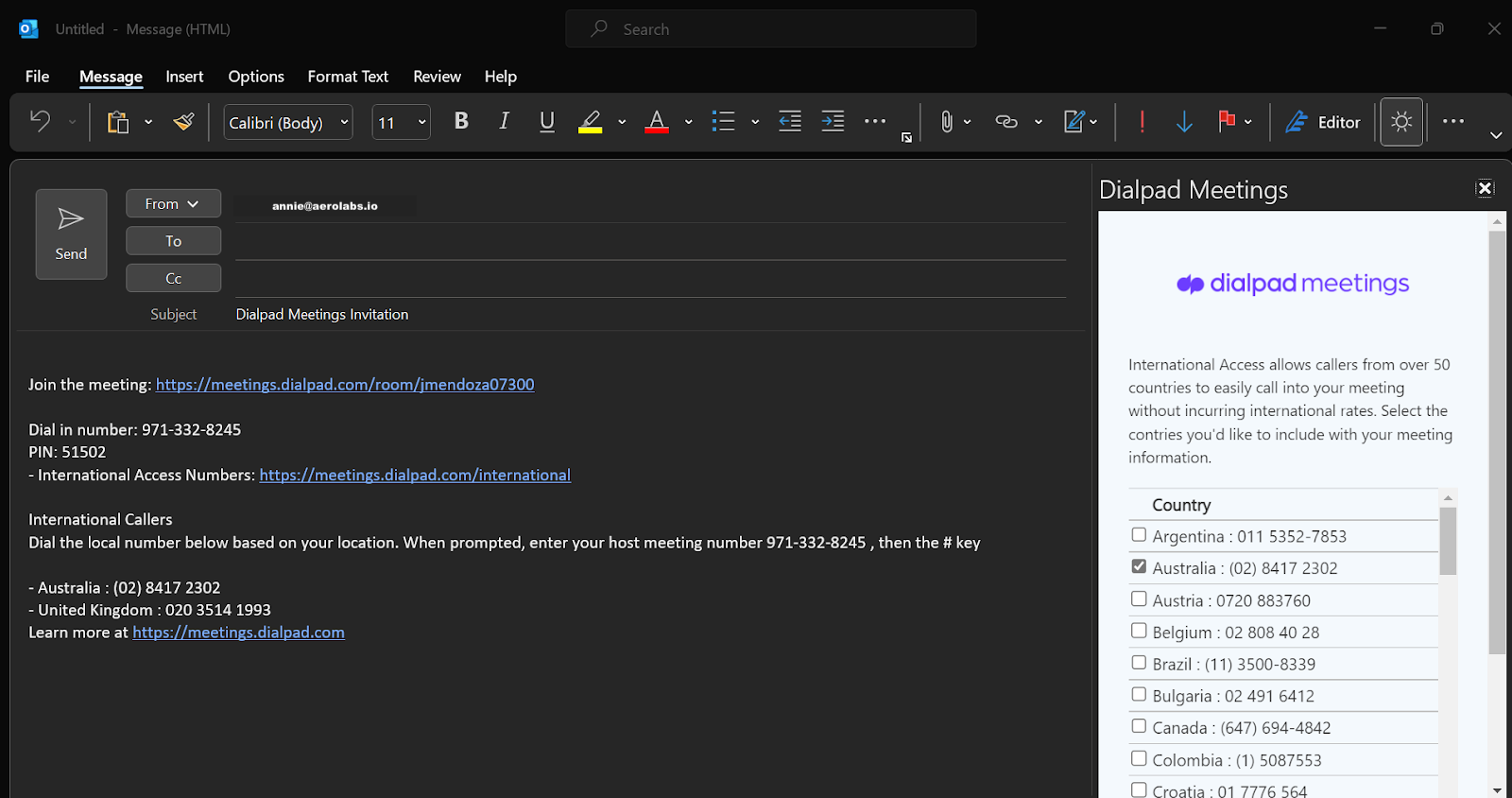The image size is (1512, 798).
Task: Insert a bulleted list
Action: [723, 122]
